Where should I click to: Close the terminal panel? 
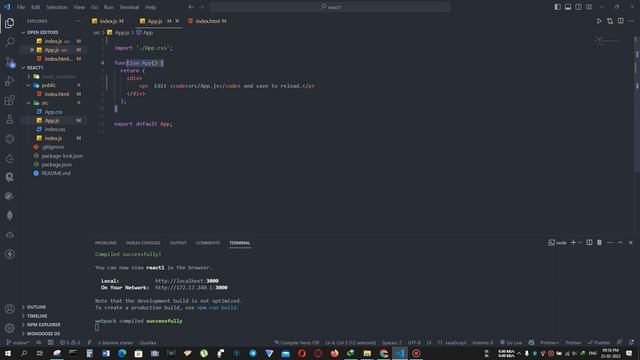tap(631, 242)
